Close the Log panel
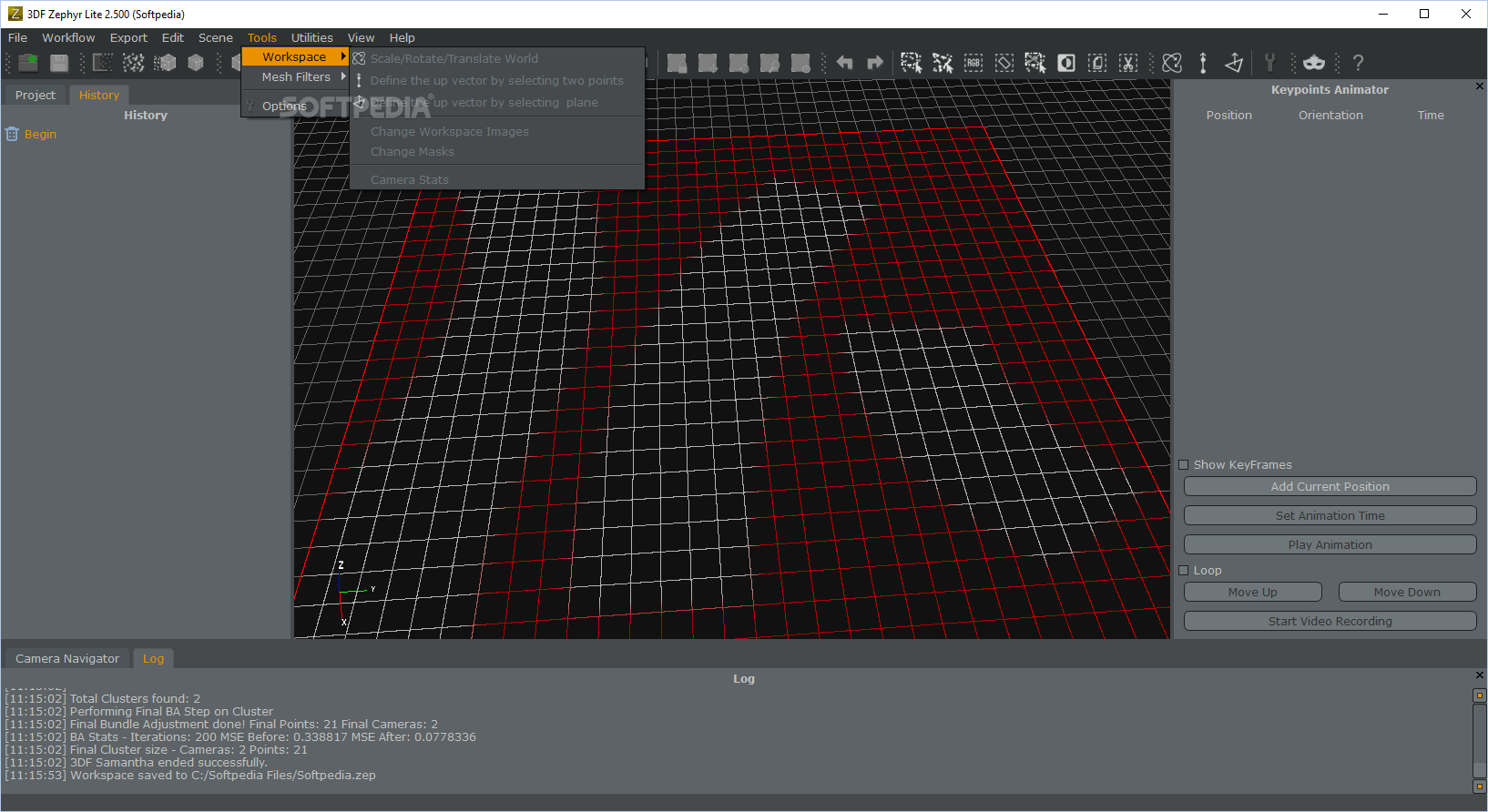 1479,675
